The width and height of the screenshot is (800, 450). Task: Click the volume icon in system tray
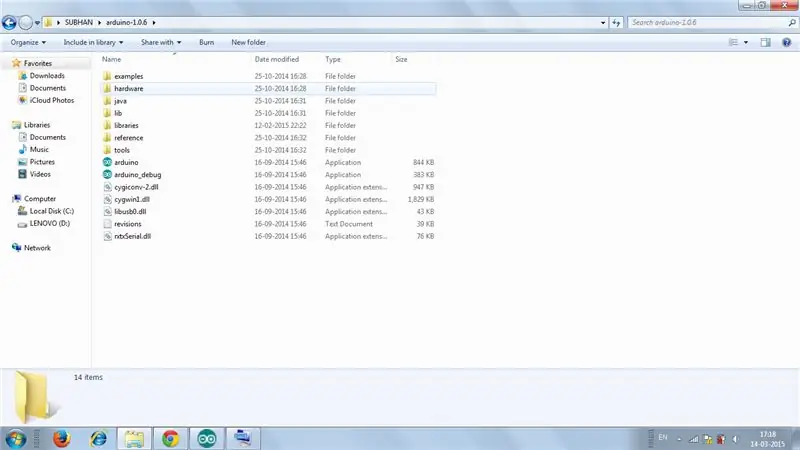coord(735,439)
